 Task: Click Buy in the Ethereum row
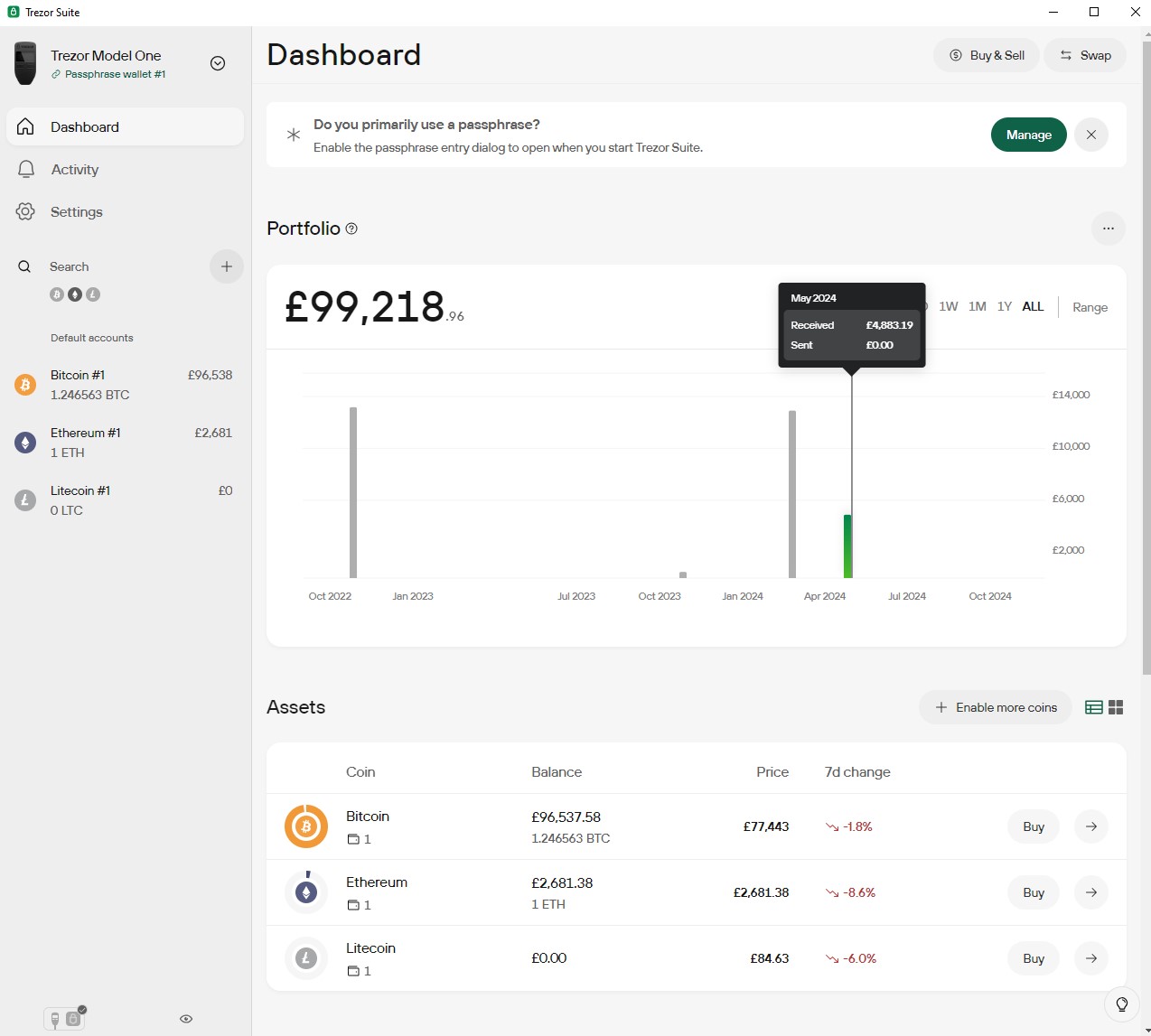click(x=1034, y=892)
